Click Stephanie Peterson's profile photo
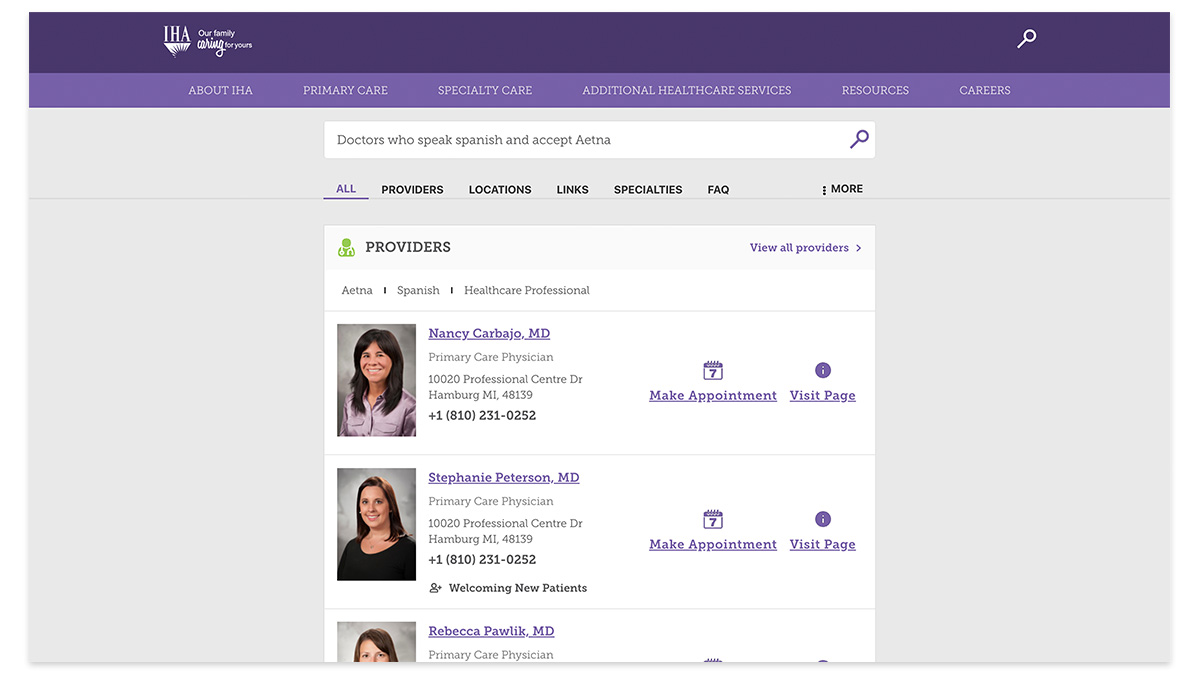 click(376, 525)
